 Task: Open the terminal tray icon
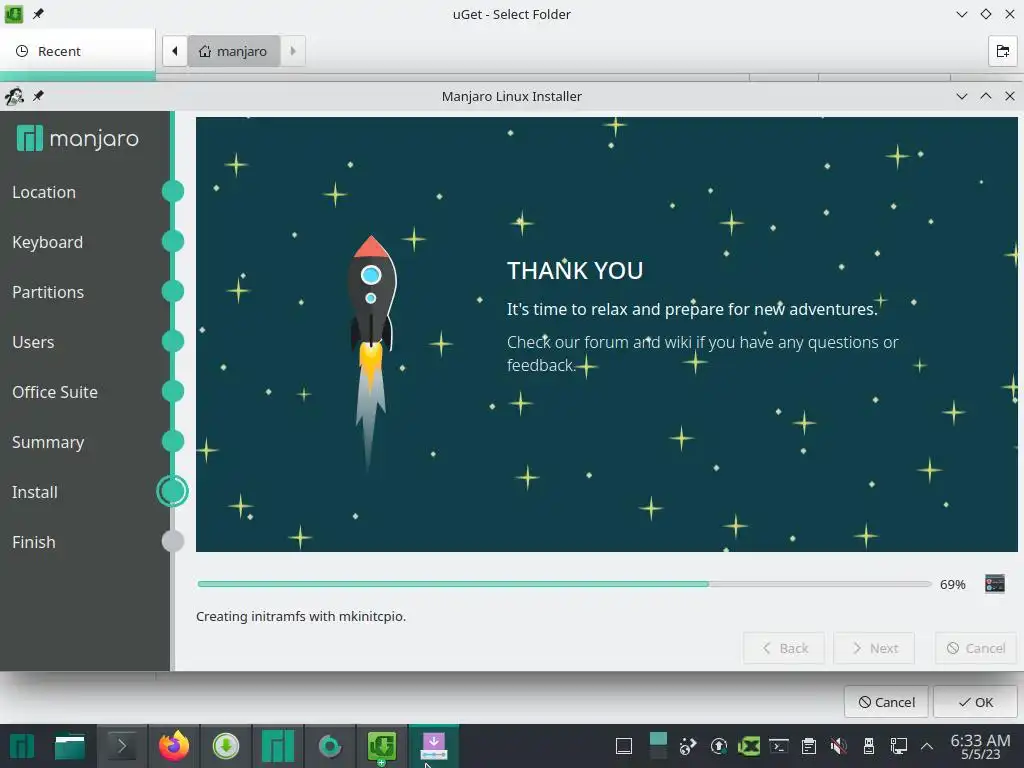[778, 746]
